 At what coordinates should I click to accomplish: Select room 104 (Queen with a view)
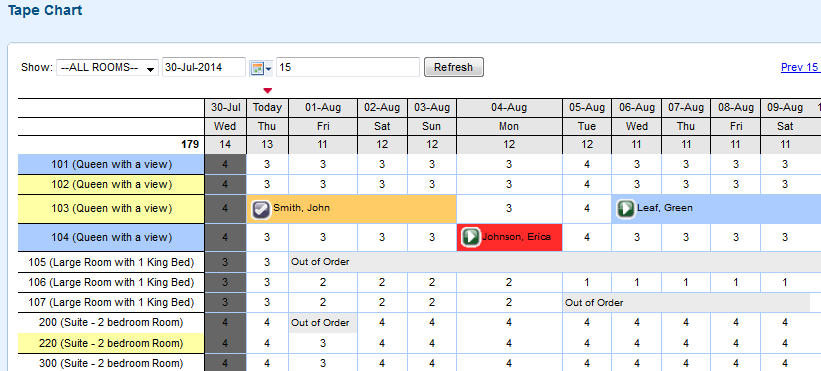click(112, 237)
